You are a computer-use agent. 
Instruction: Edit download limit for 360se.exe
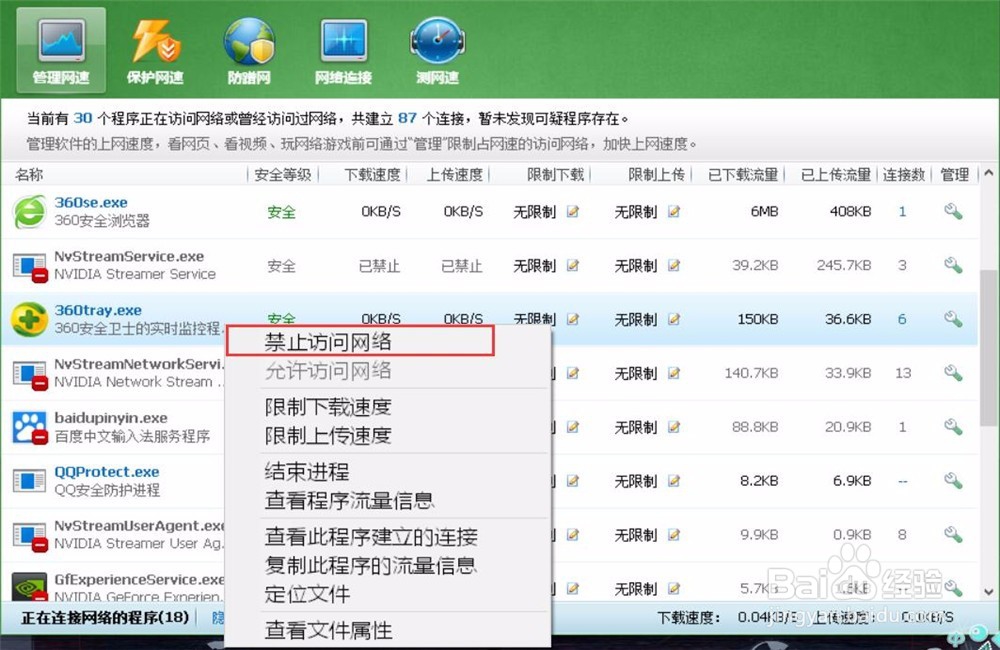[573, 211]
